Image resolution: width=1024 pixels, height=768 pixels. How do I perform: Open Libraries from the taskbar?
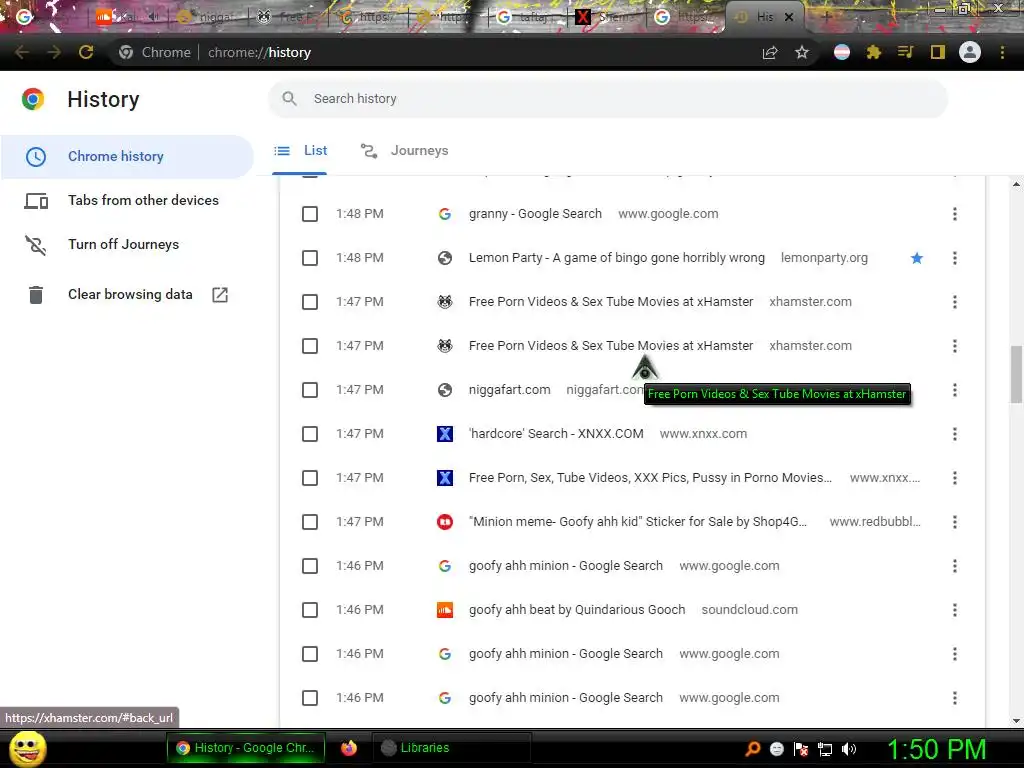[x=451, y=748]
